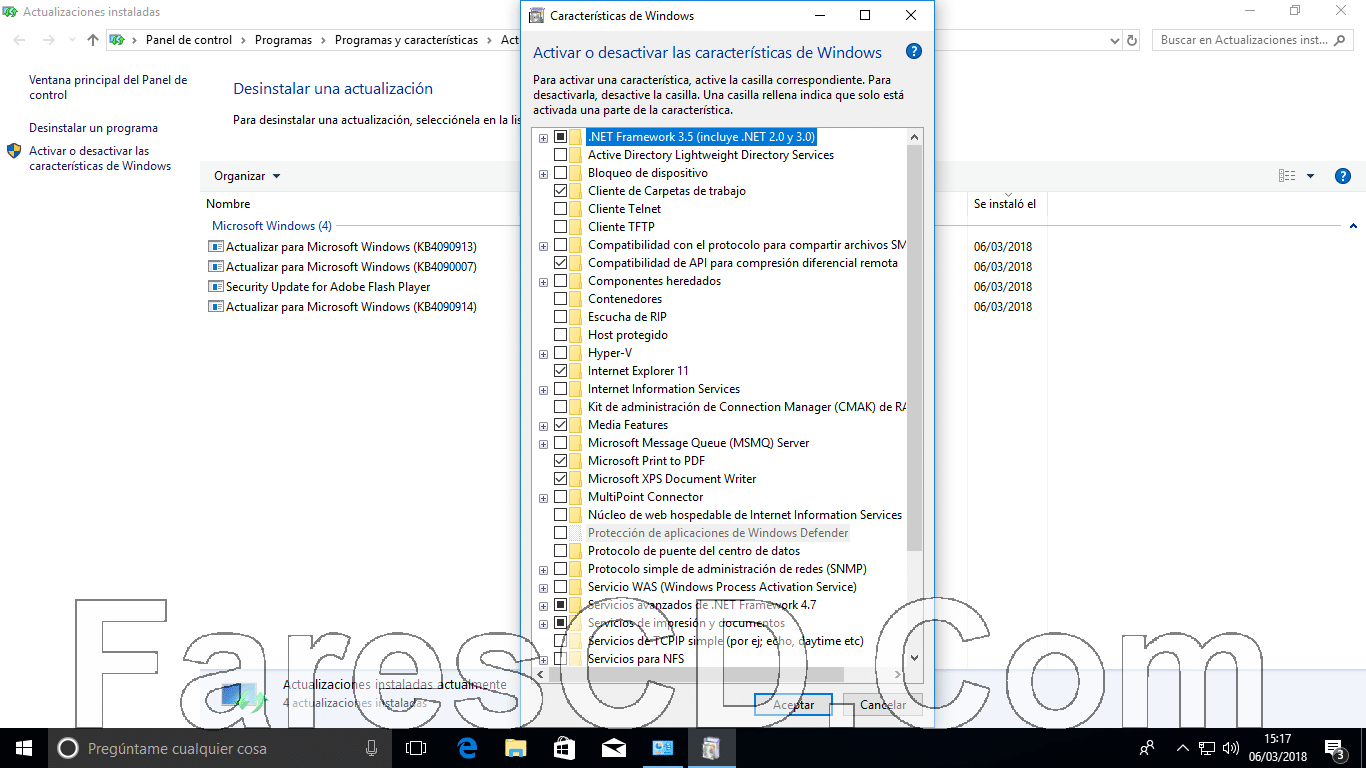Open File Explorer from taskbar
The height and width of the screenshot is (768, 1366).
tap(515, 748)
